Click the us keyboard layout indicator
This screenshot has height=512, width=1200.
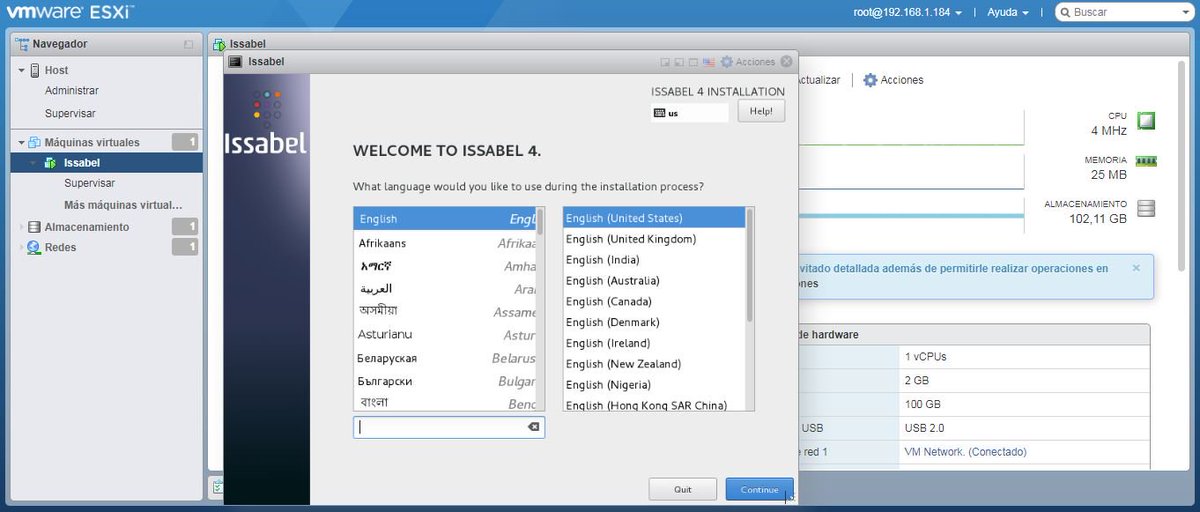click(690, 113)
